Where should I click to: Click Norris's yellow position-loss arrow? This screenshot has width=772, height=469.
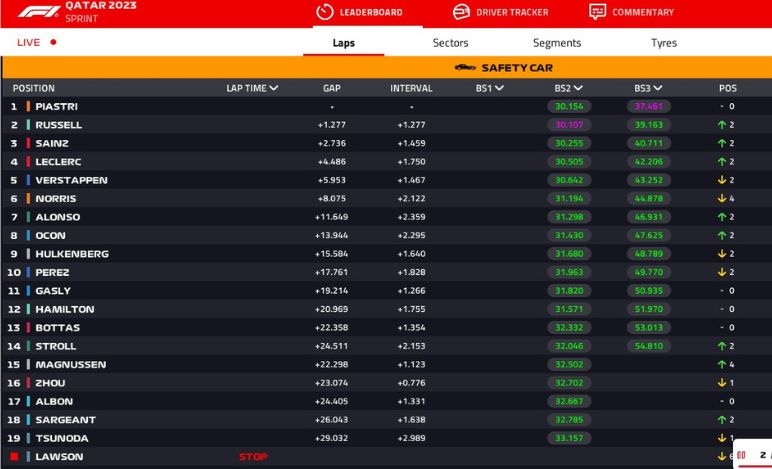720,199
